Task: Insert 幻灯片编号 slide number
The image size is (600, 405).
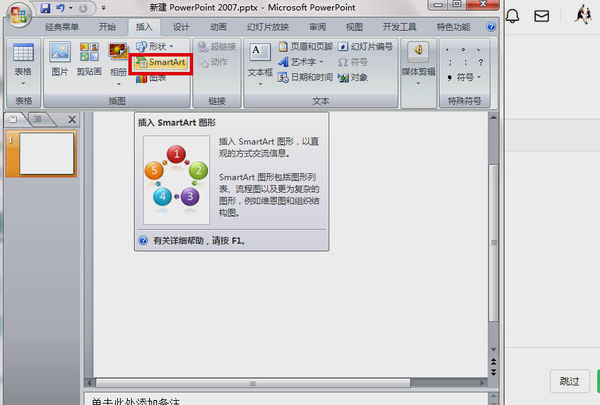Action: 365,46
